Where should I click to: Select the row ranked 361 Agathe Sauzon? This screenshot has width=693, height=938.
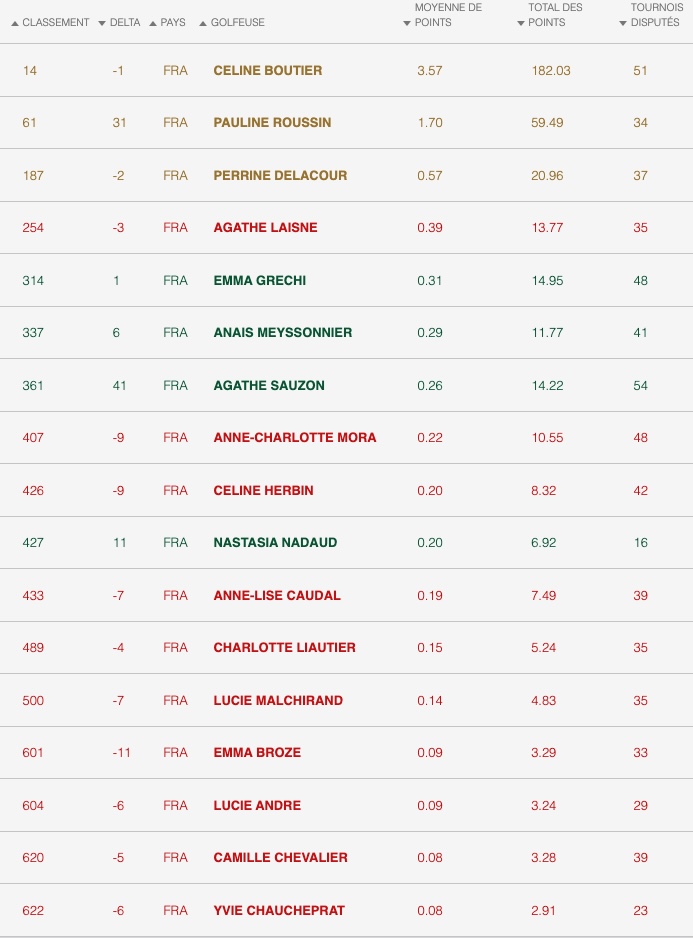(346, 385)
